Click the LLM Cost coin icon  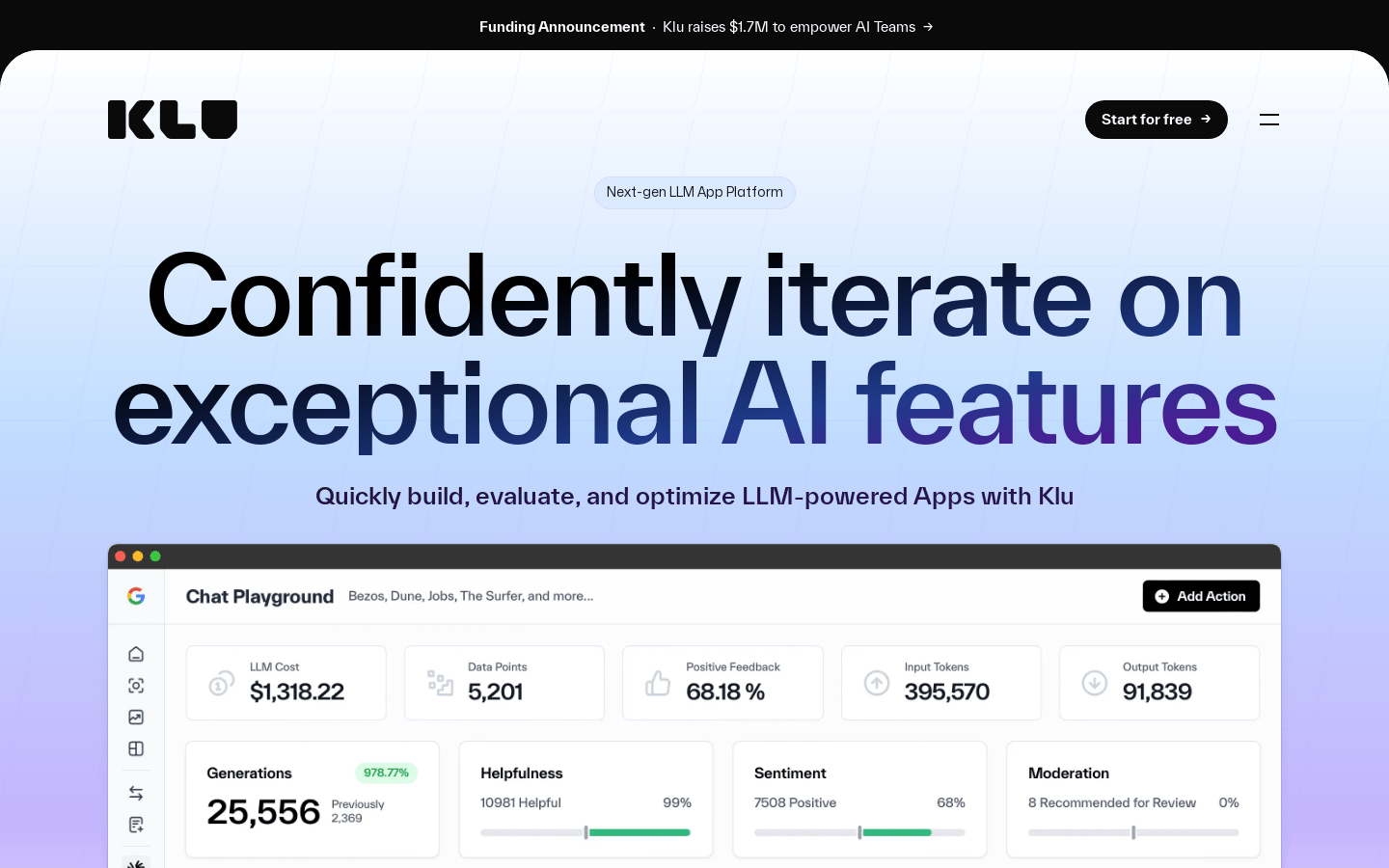point(222,683)
